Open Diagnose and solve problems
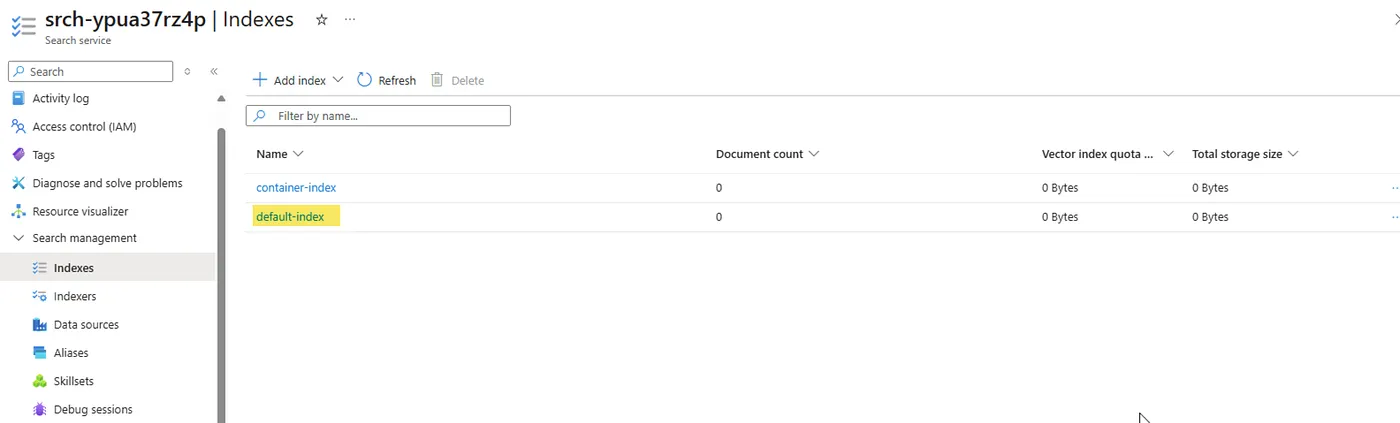This screenshot has height=423, width=1400. (107, 183)
